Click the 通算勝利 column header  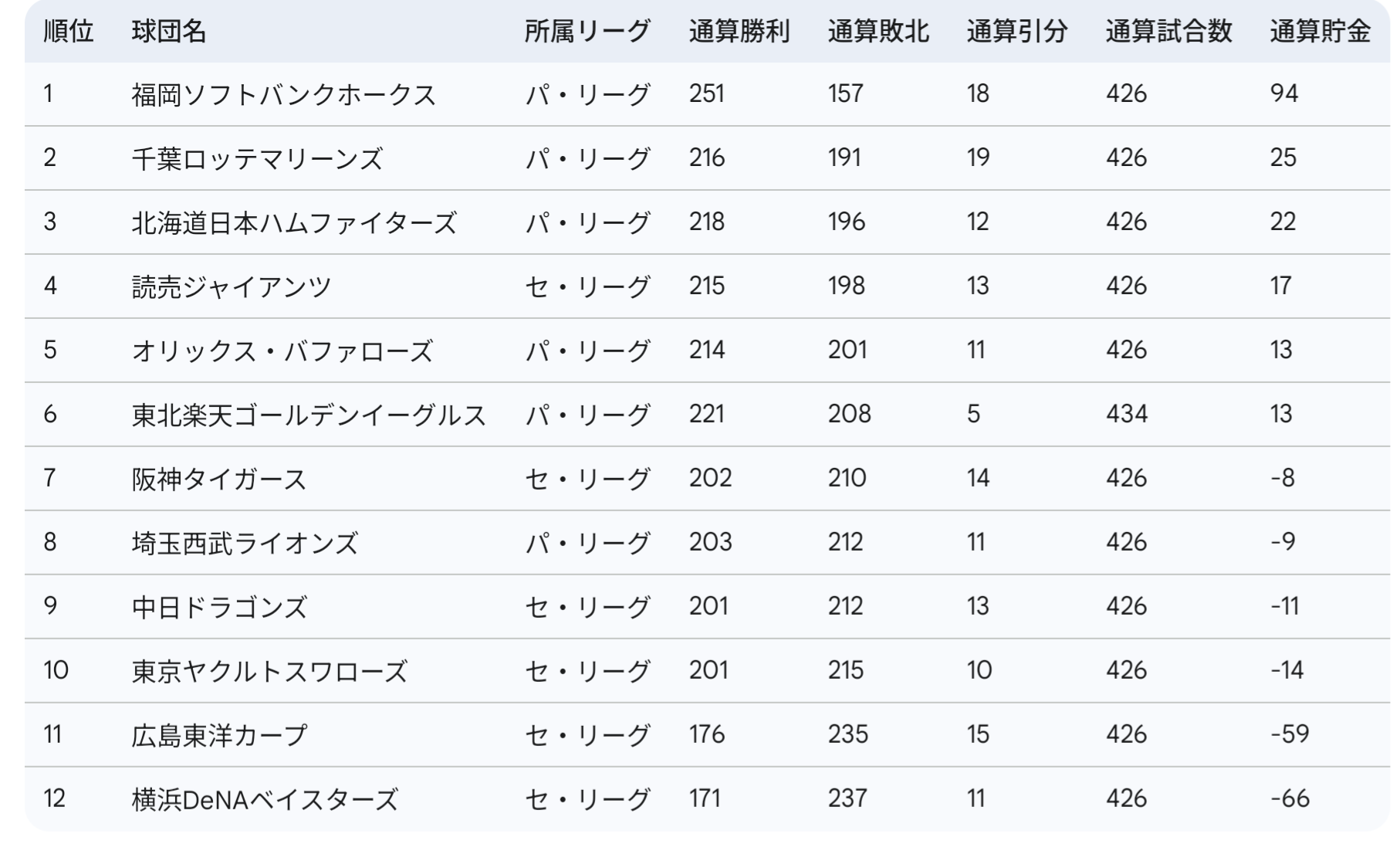click(739, 32)
